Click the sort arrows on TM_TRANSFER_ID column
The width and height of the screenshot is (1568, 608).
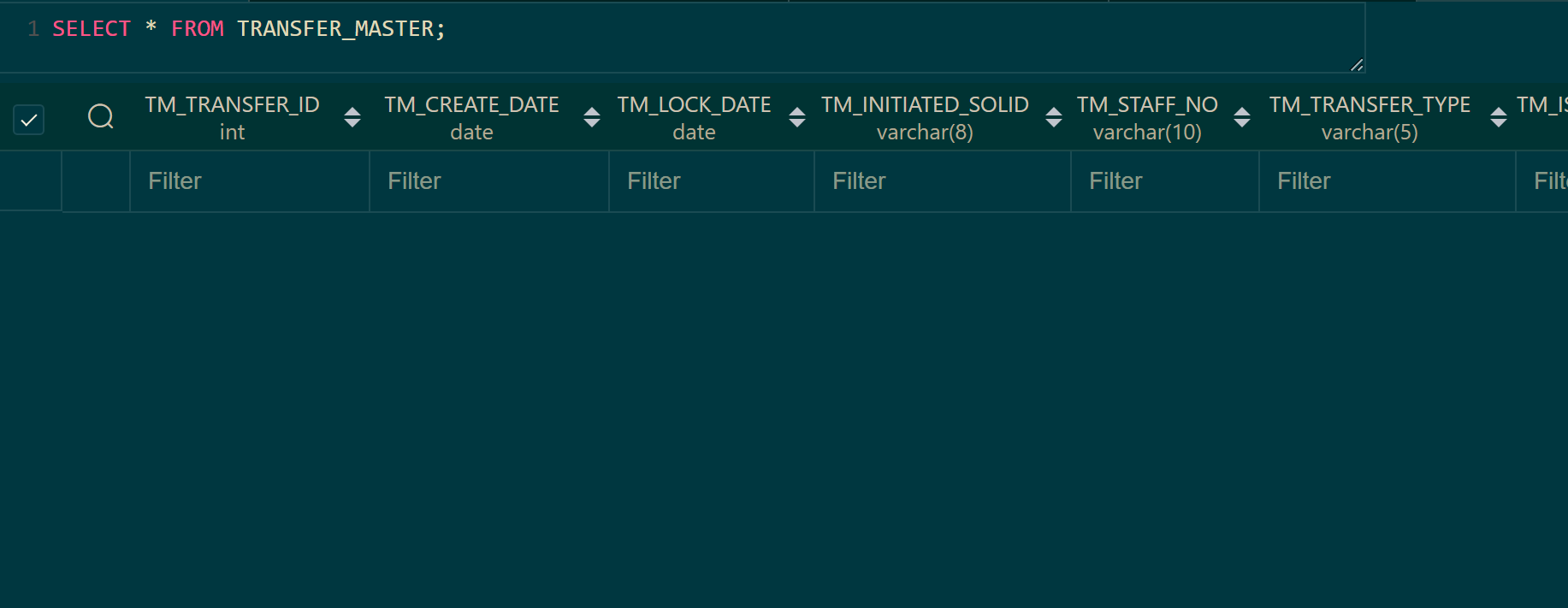[351, 117]
